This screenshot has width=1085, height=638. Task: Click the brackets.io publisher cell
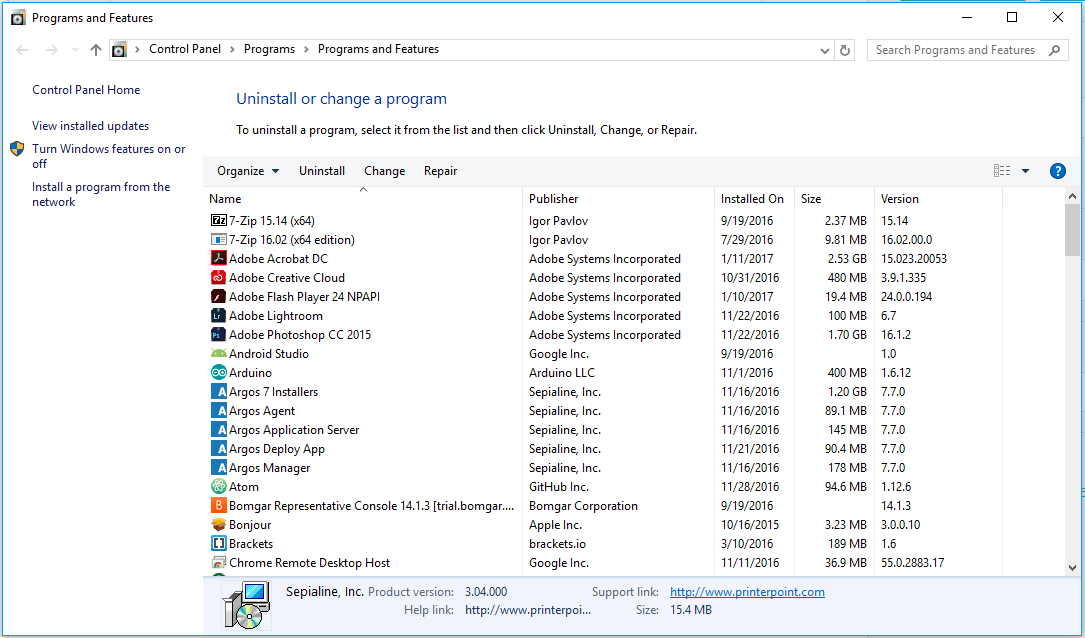click(557, 544)
